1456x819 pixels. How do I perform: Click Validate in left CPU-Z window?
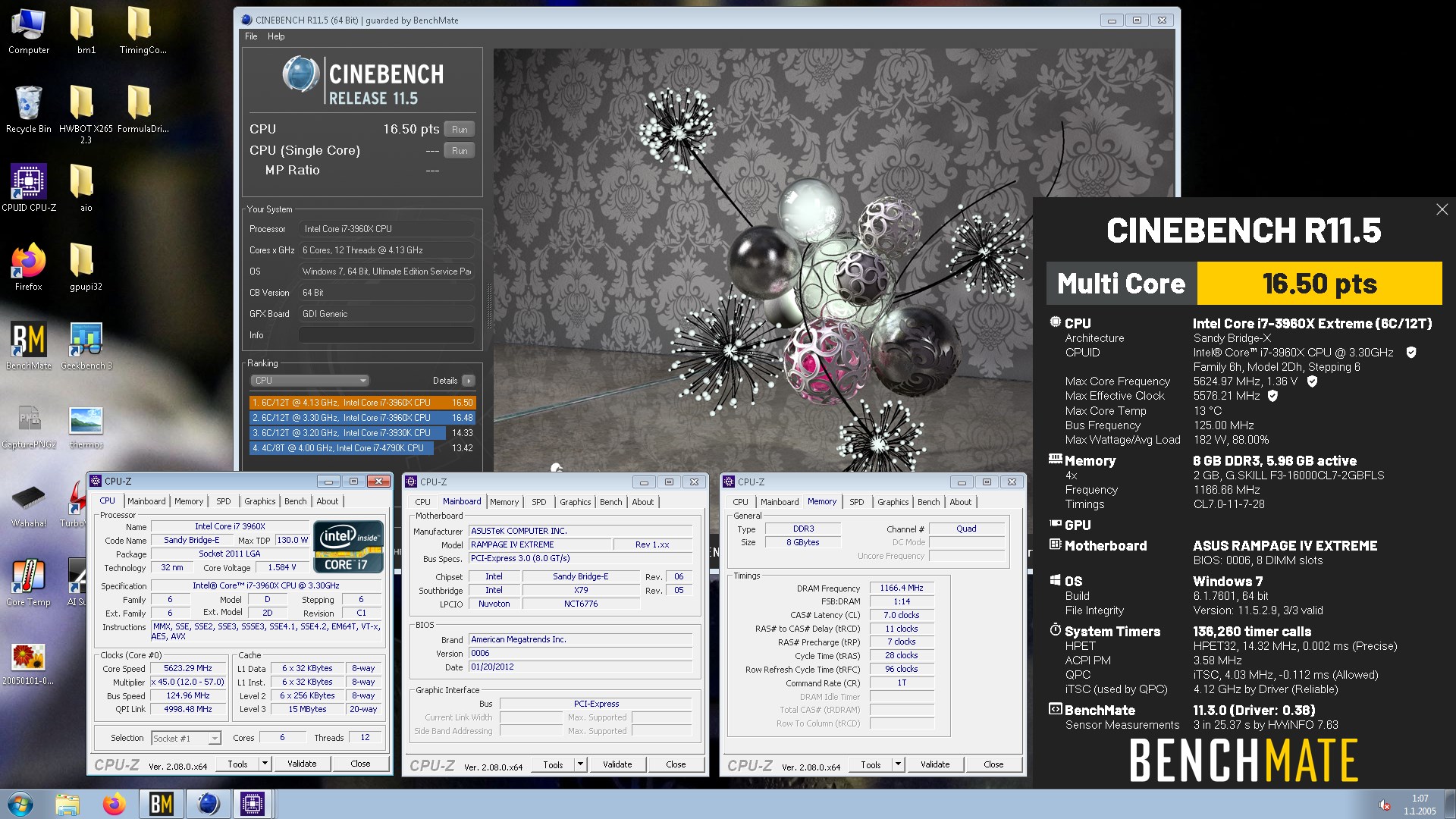click(302, 764)
